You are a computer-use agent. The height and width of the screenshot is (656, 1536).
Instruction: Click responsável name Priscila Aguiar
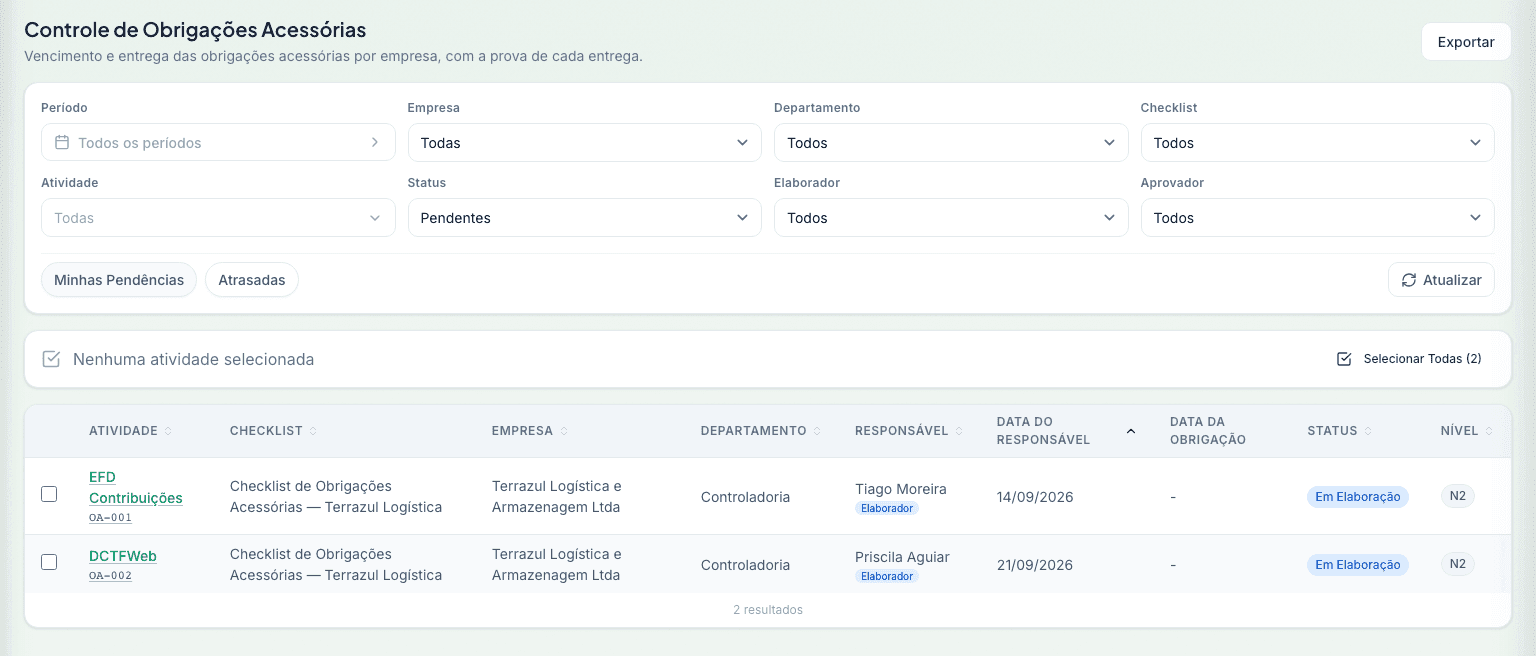pos(903,557)
